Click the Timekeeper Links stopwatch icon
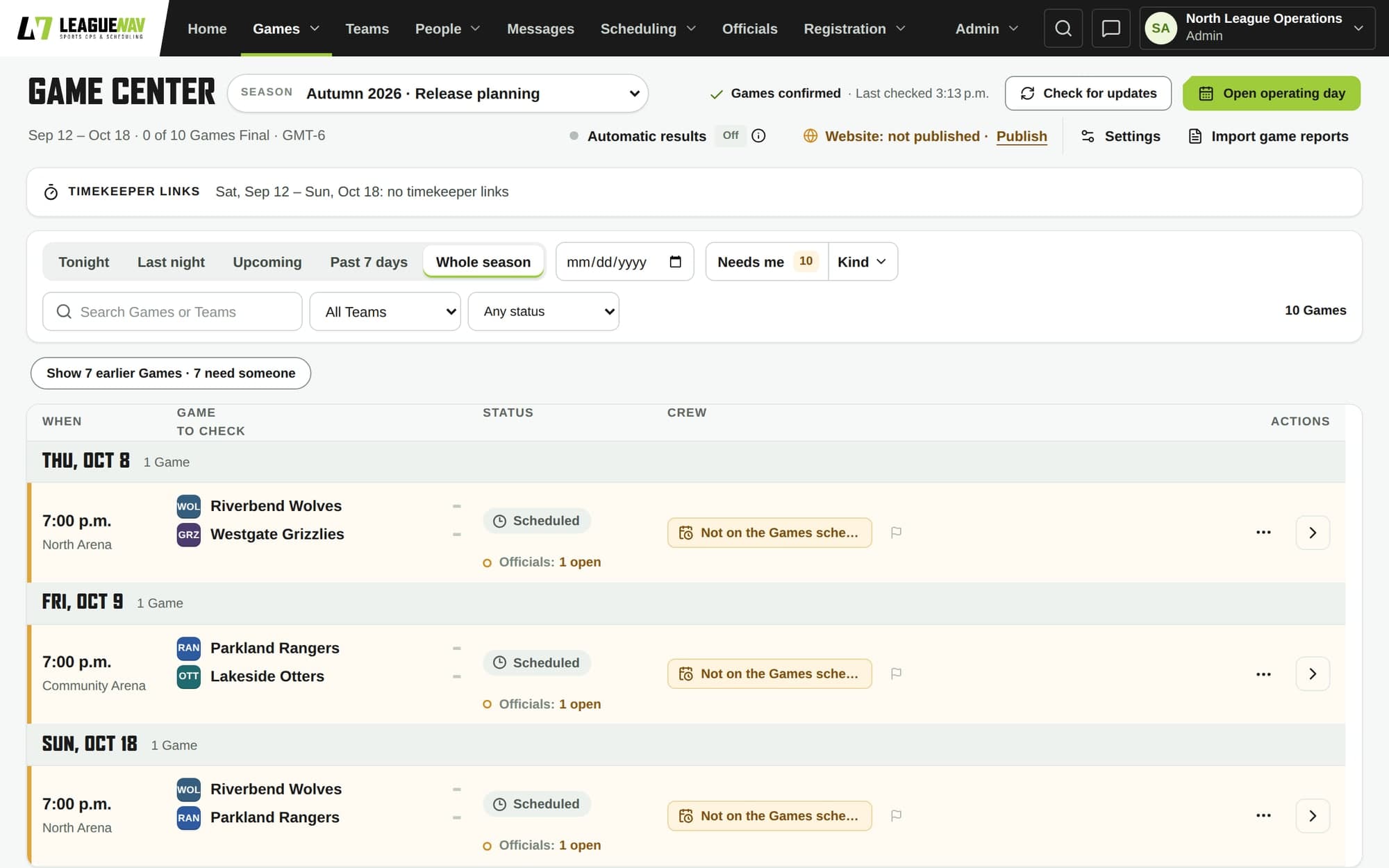The image size is (1389, 868). [51, 192]
